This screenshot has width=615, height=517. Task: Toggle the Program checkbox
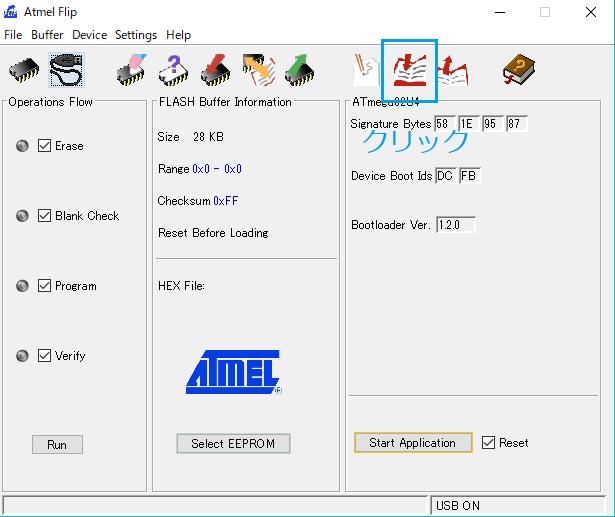point(44,285)
